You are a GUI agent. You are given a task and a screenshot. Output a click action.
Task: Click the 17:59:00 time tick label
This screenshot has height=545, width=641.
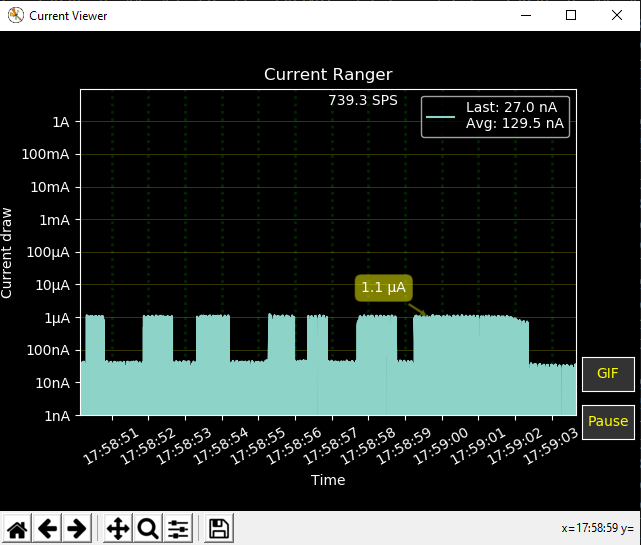[x=440, y=446]
